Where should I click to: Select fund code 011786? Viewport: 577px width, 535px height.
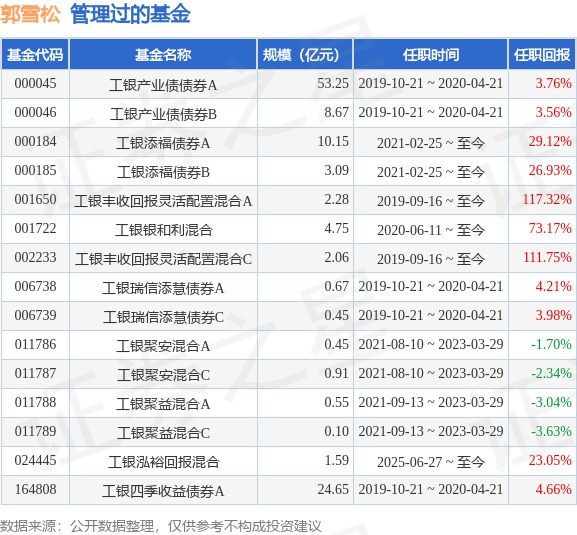coord(35,344)
